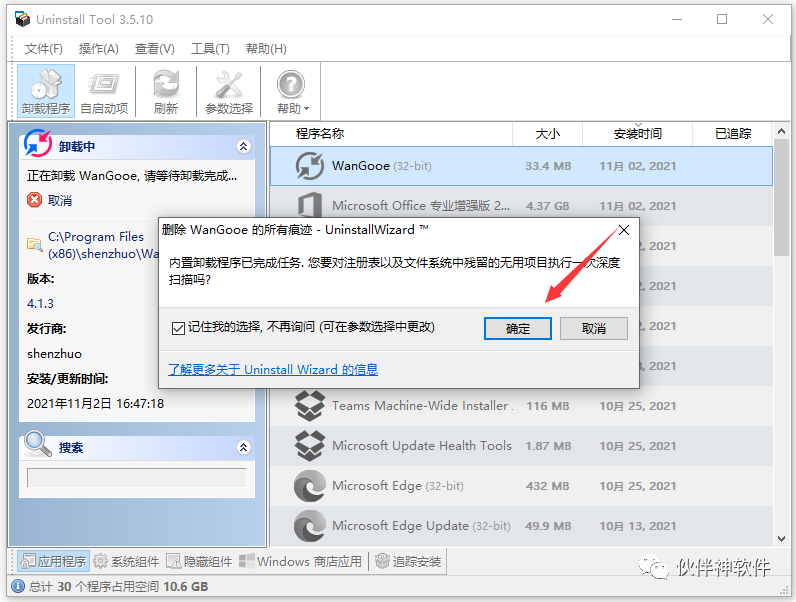Viewport: 796px width, 602px height.
Task: Sort by 大小 column header
Action: 547,133
